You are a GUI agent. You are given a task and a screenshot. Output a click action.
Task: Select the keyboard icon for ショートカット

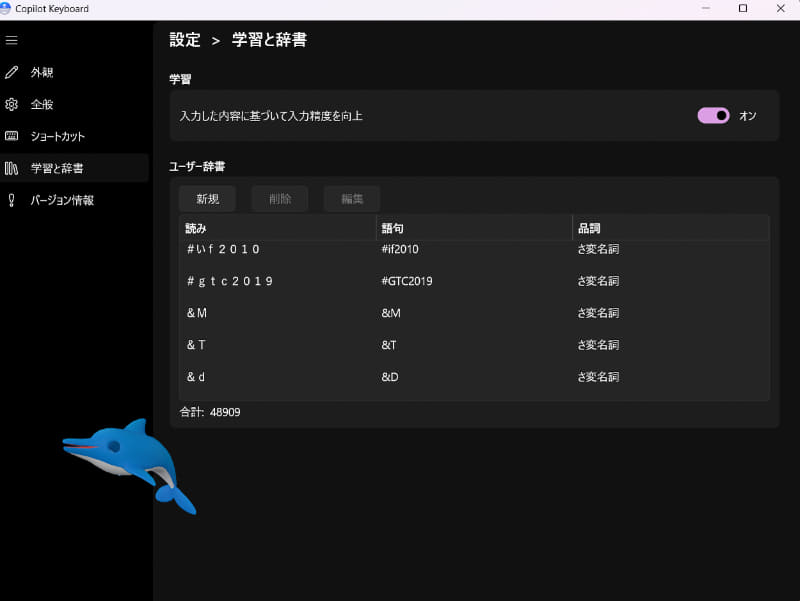[12, 136]
